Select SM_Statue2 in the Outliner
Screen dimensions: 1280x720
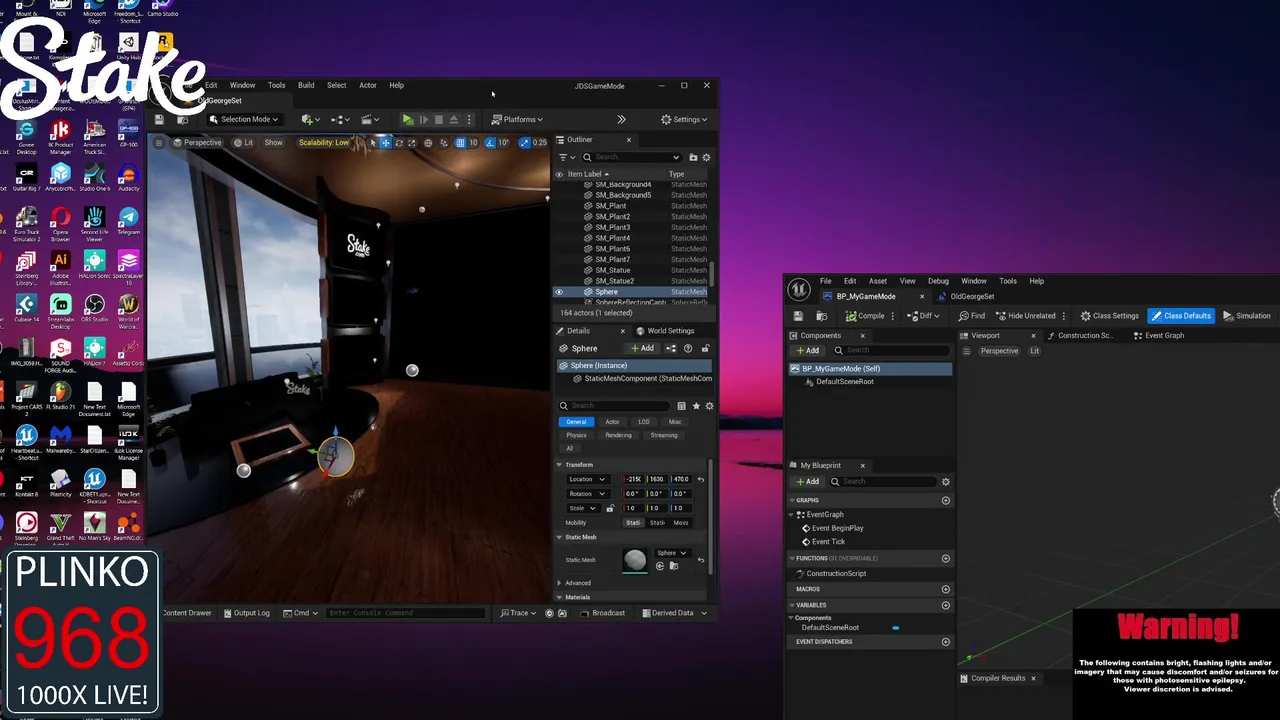(x=614, y=281)
